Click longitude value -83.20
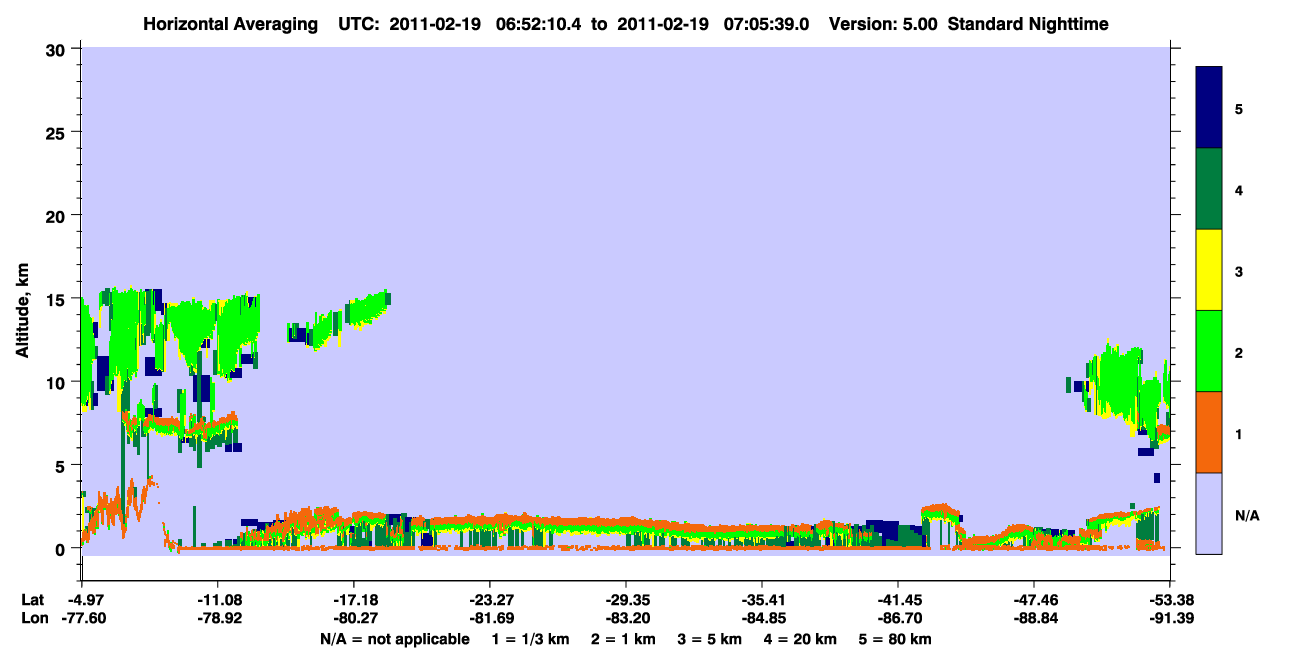This screenshot has width=1300, height=667. pyautogui.click(x=625, y=618)
